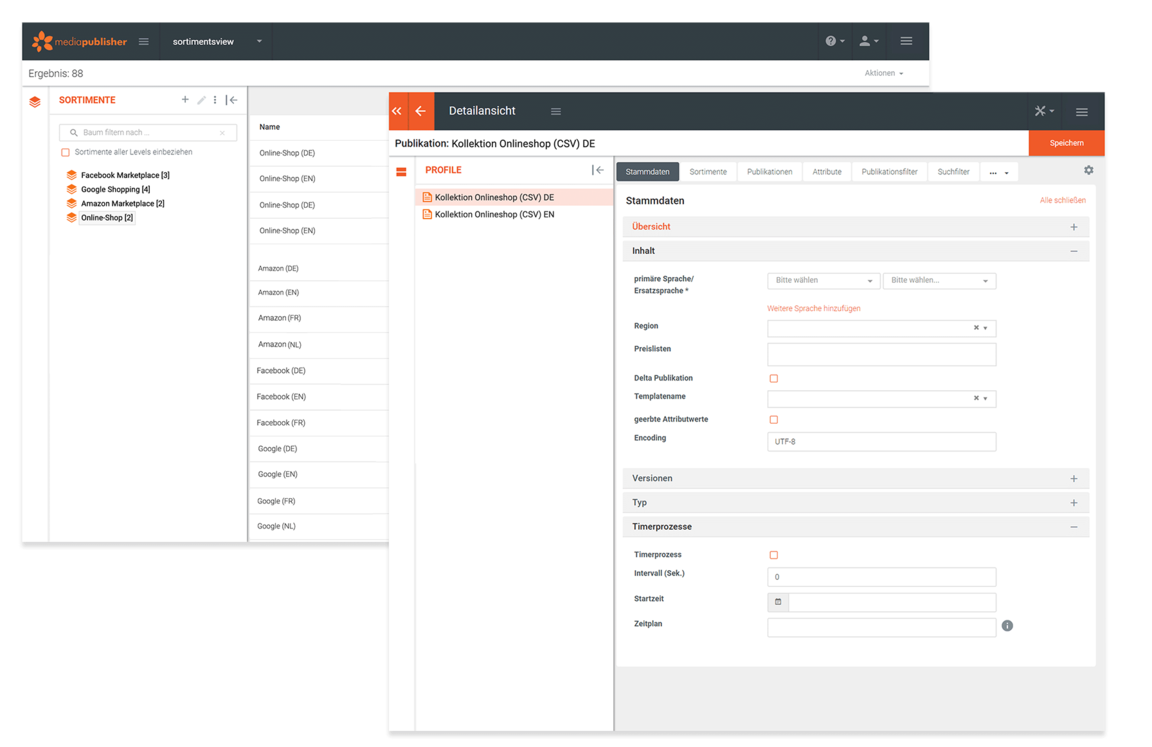Switch to the Publikationsfilter tab

889,172
